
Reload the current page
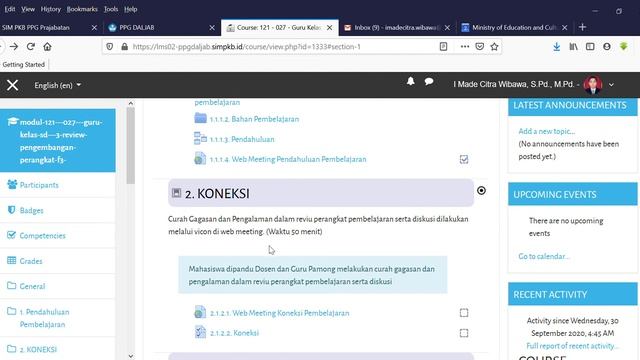[x=31, y=47]
